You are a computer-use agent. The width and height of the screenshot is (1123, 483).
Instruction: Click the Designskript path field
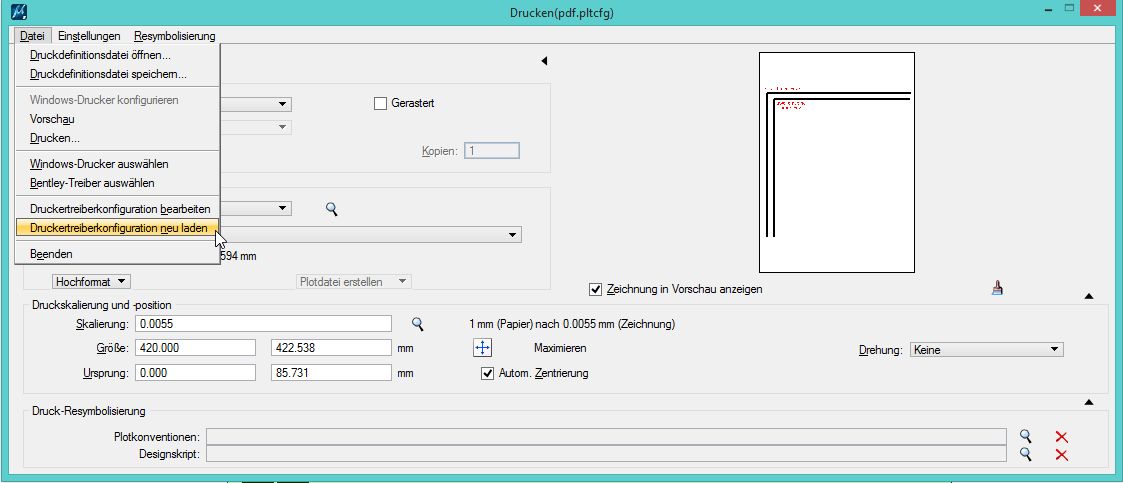pyautogui.click(x=606, y=454)
